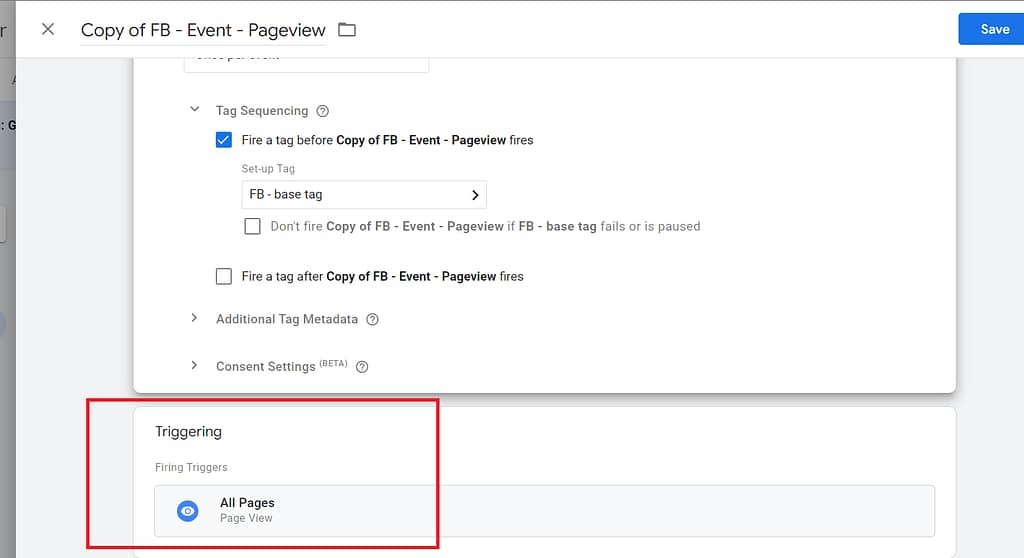Screen dimensions: 1024x558
Task: Collapse Tag Sequencing using its chevron arrow
Action: (x=194, y=110)
